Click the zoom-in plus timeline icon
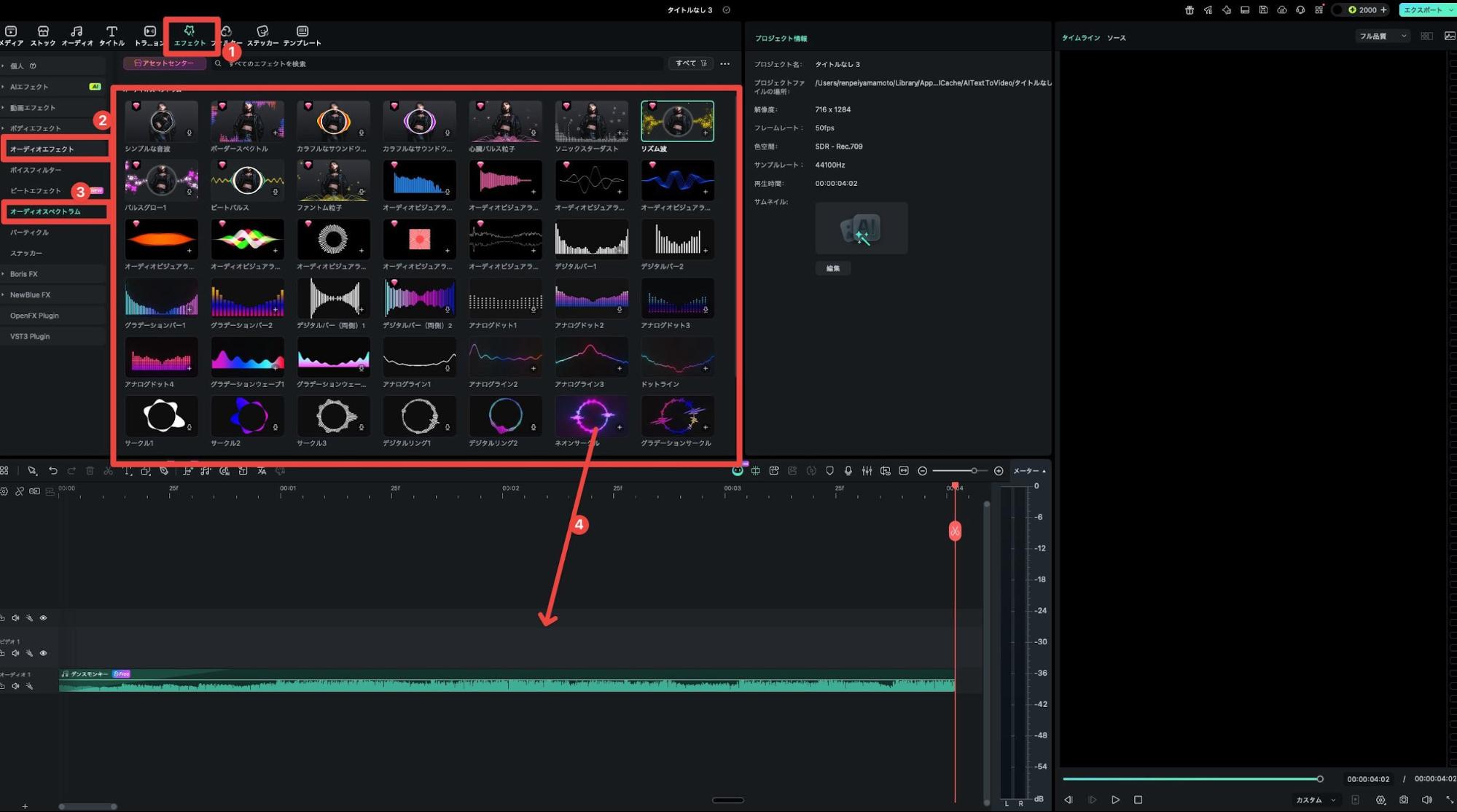1457x812 pixels. 999,471
